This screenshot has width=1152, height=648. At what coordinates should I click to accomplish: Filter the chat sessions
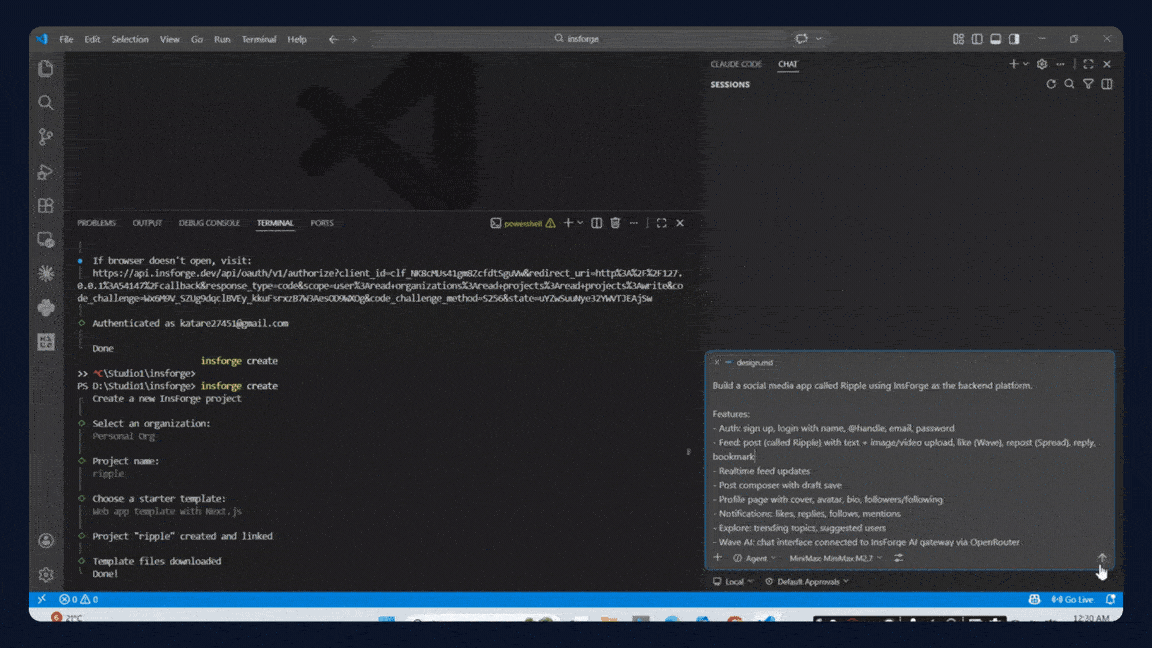[1088, 85]
